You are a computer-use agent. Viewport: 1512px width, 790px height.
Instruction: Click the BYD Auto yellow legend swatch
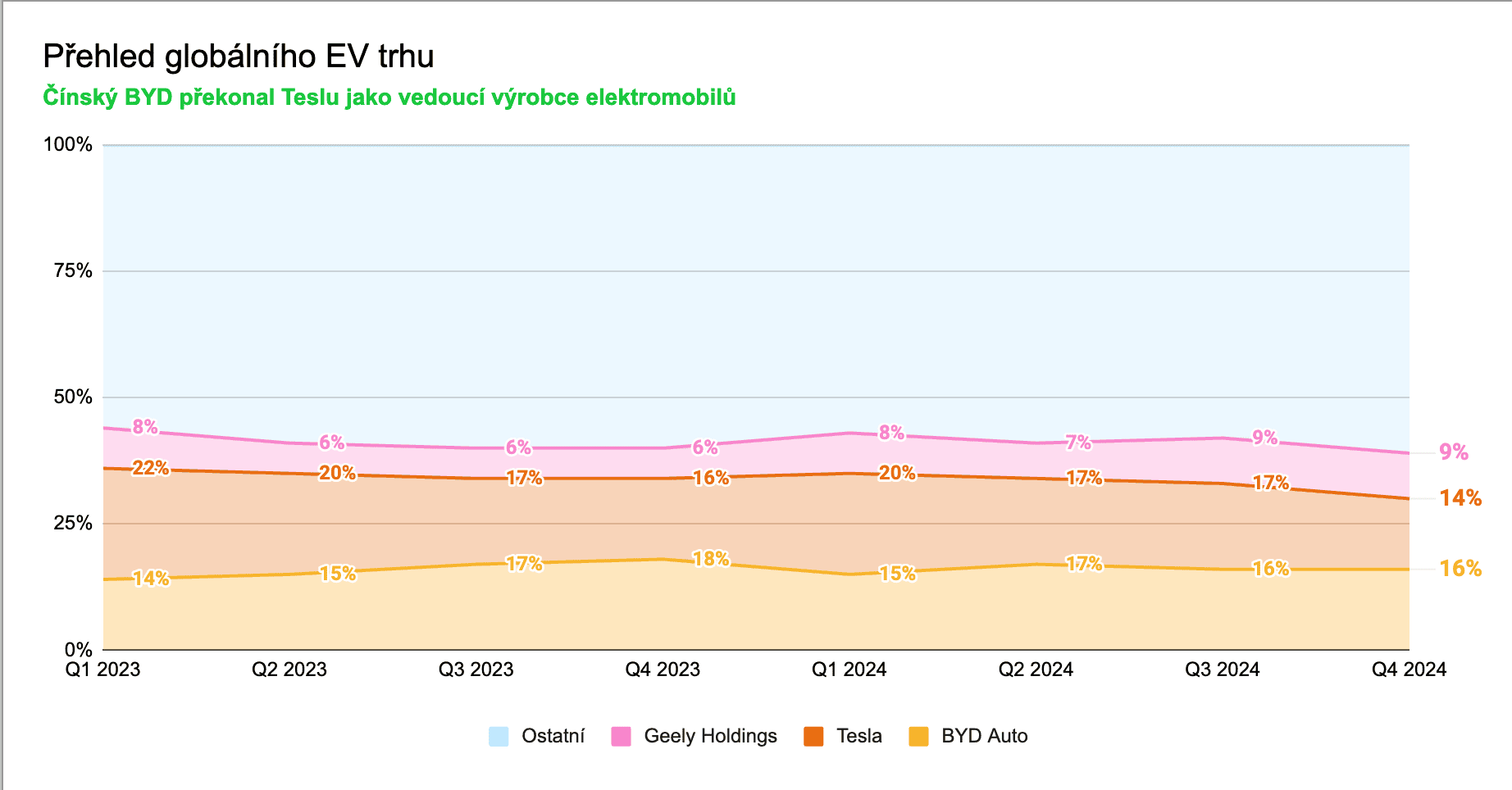coord(918,736)
